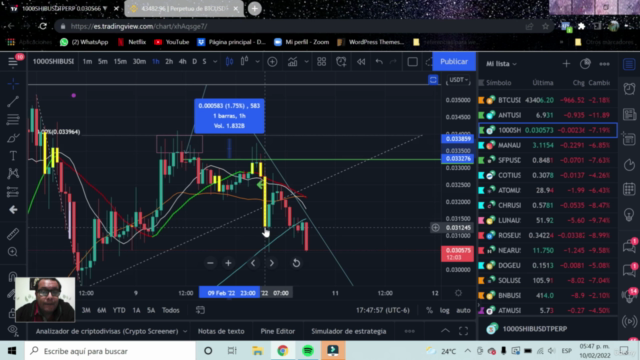This screenshot has width=640, height=360.
Task: Move the chart right with arrow button
Action: coord(271,263)
